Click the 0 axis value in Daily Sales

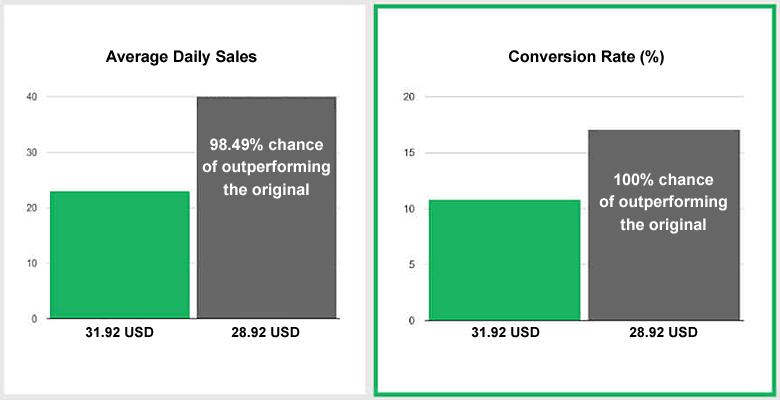click(34, 319)
